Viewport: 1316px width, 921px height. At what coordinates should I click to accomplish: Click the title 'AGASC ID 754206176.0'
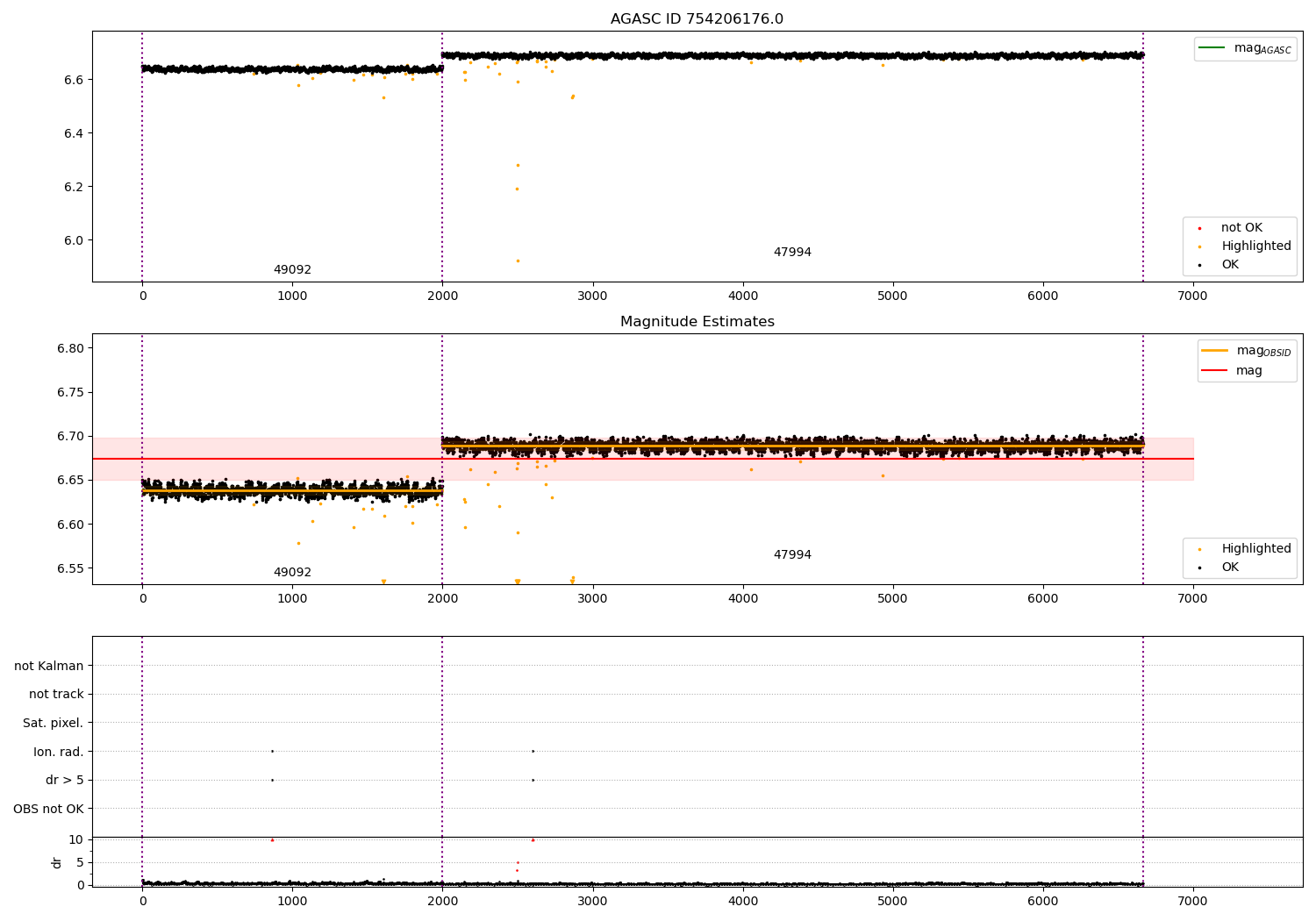point(697,19)
